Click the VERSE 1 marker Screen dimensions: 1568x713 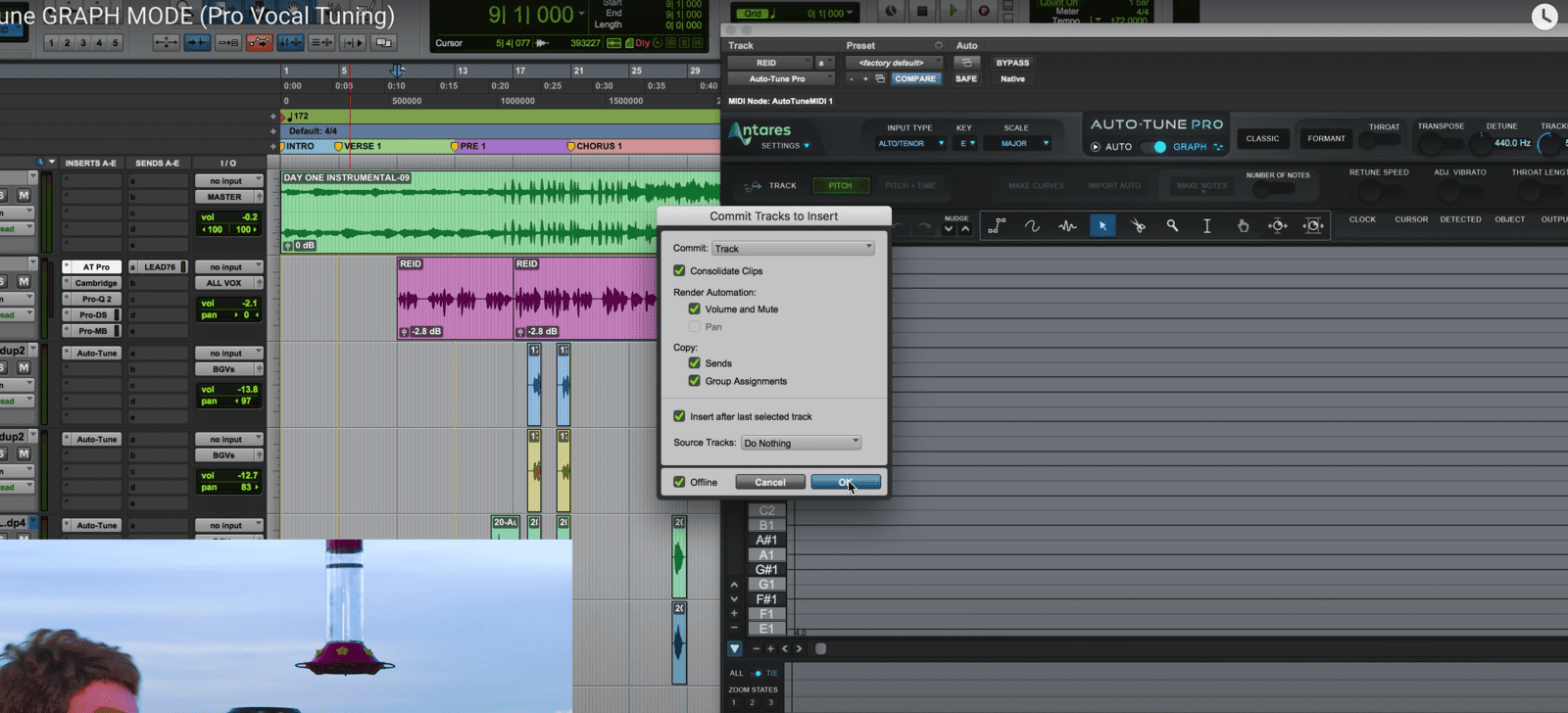[358, 146]
